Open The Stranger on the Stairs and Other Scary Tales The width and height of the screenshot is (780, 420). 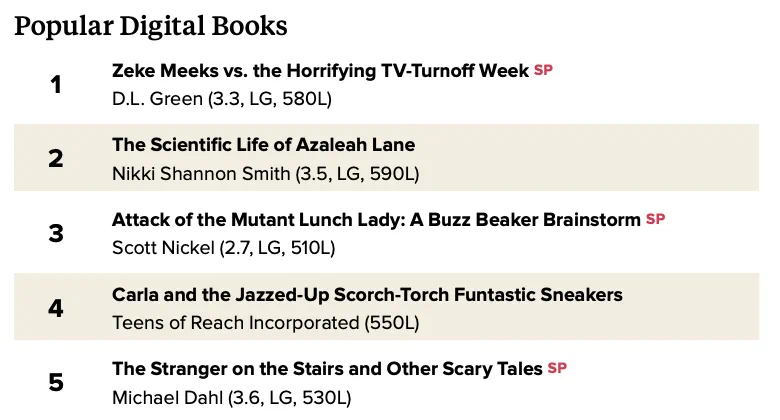tap(327, 369)
